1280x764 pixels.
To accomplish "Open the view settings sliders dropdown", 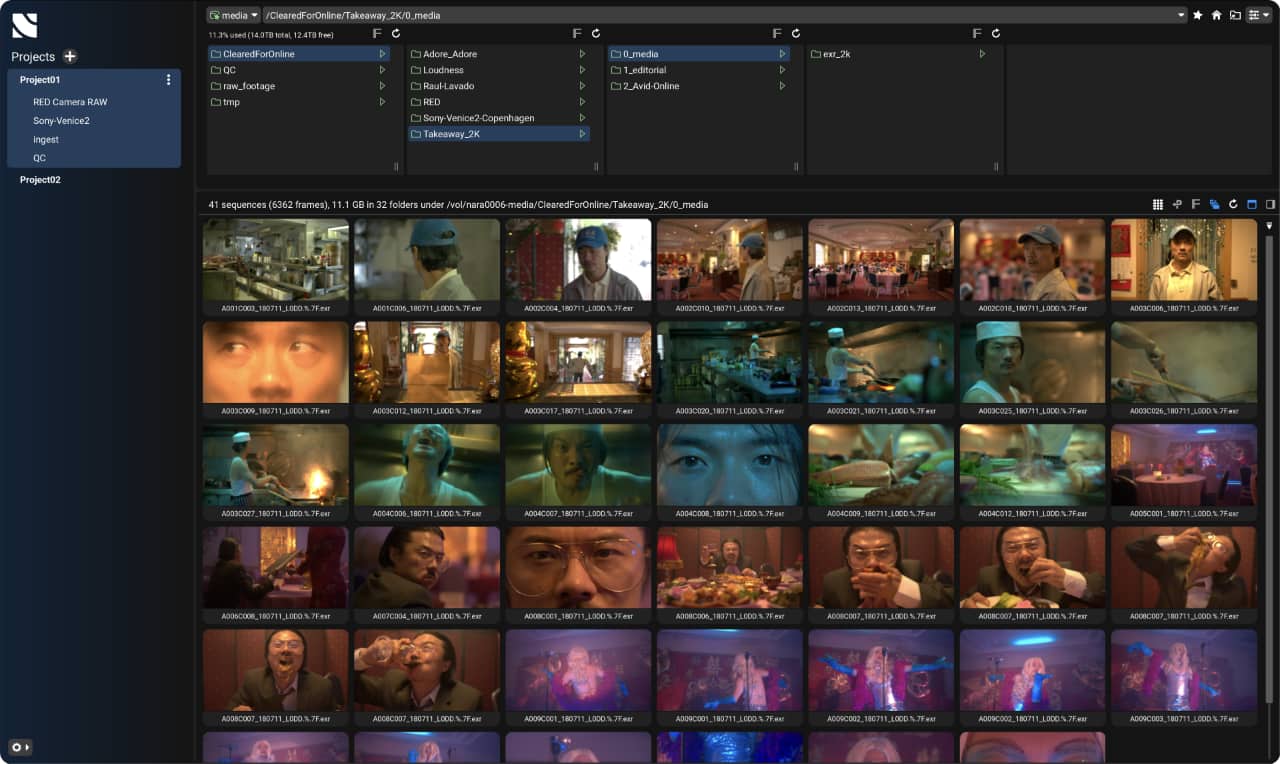I will tap(1258, 15).
